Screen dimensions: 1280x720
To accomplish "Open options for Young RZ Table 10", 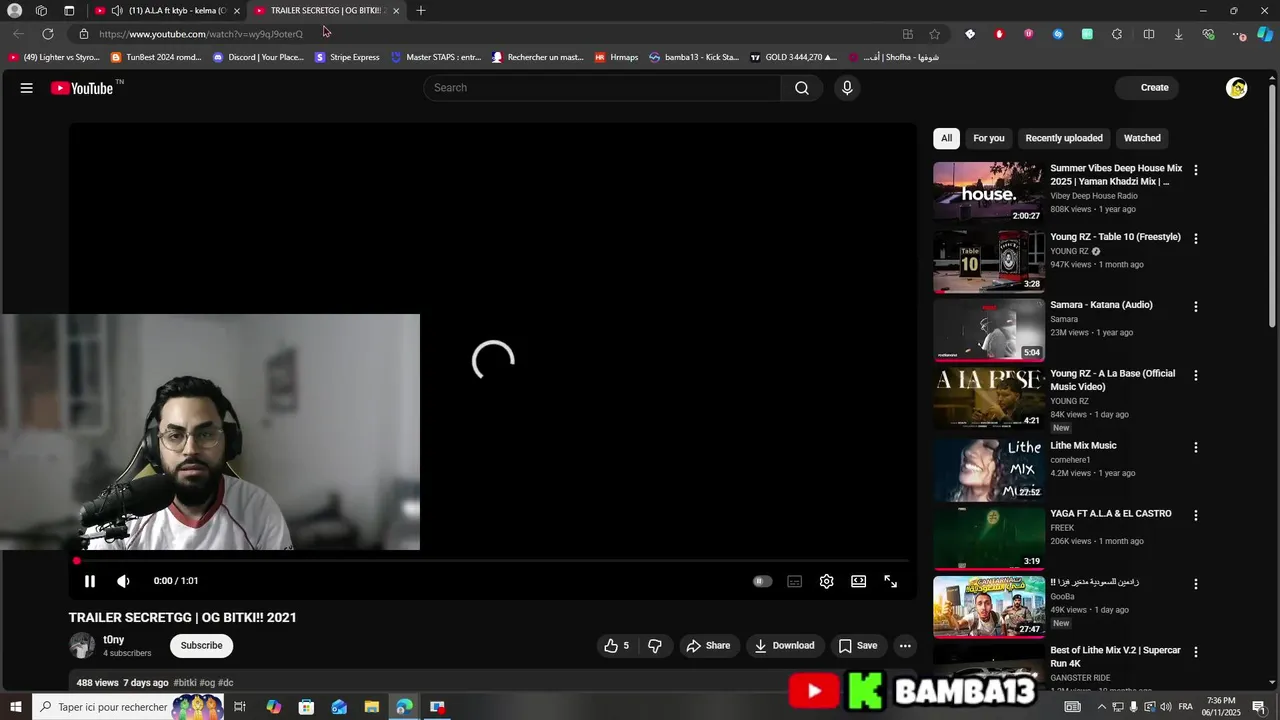I will [x=1196, y=239].
